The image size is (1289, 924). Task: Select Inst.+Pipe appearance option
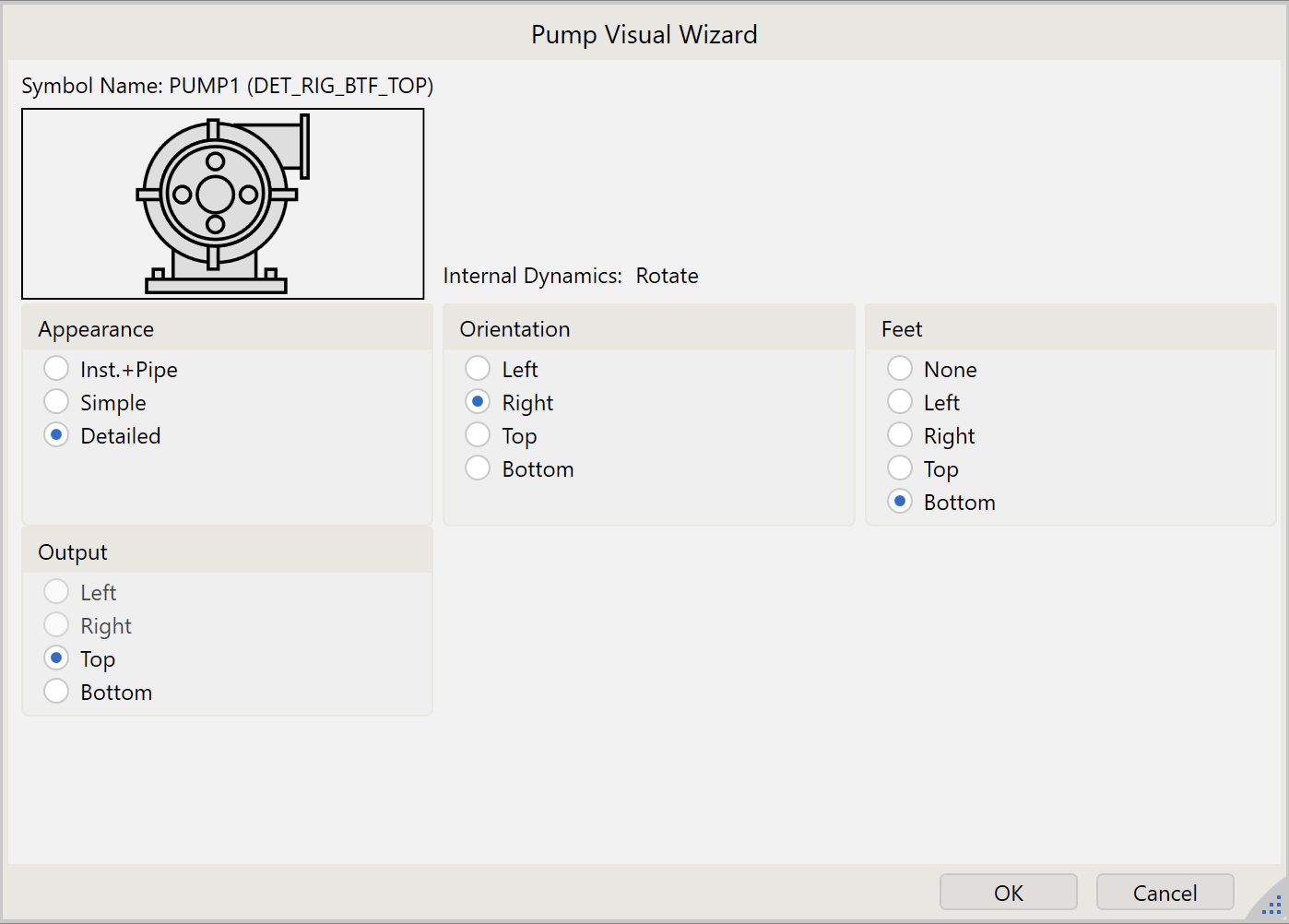[57, 369]
